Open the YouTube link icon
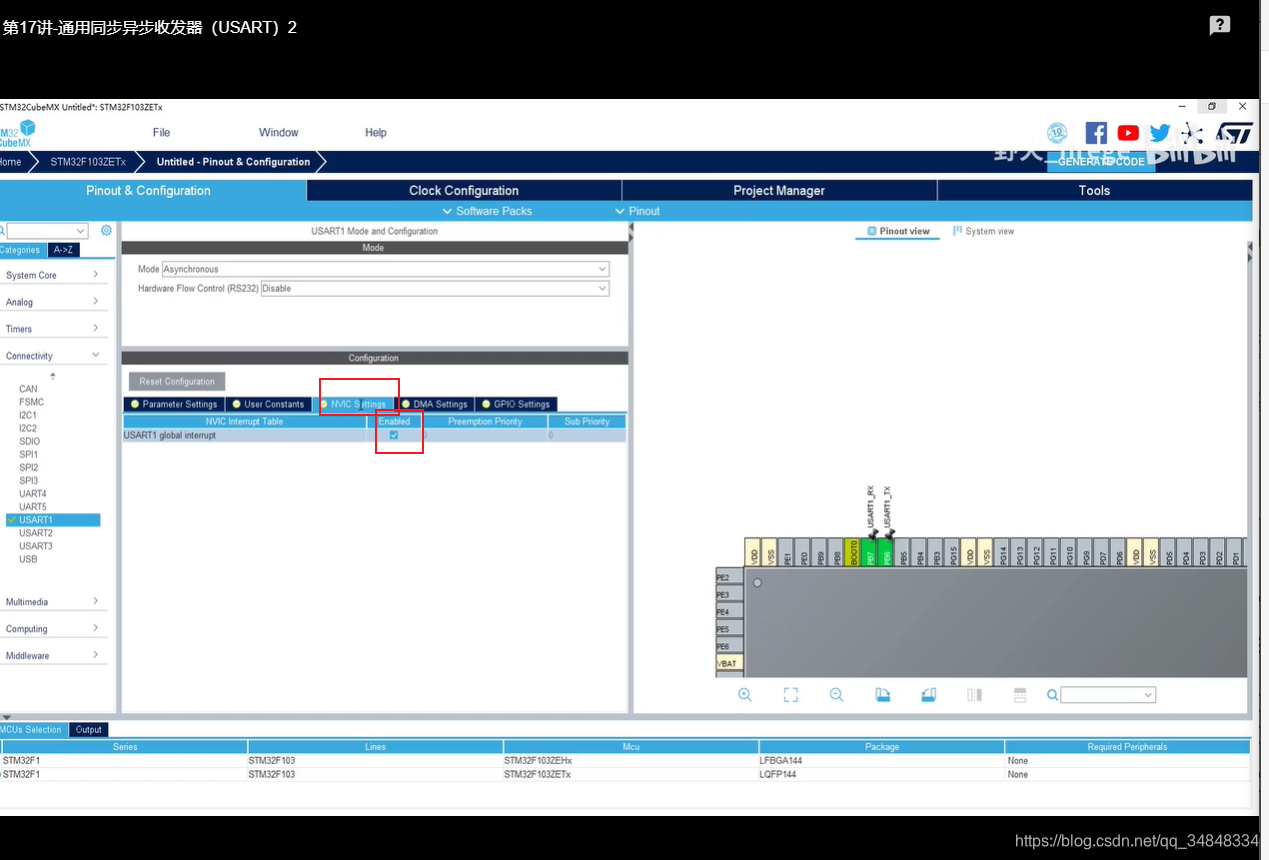This screenshot has width=1269, height=860. point(1128,133)
